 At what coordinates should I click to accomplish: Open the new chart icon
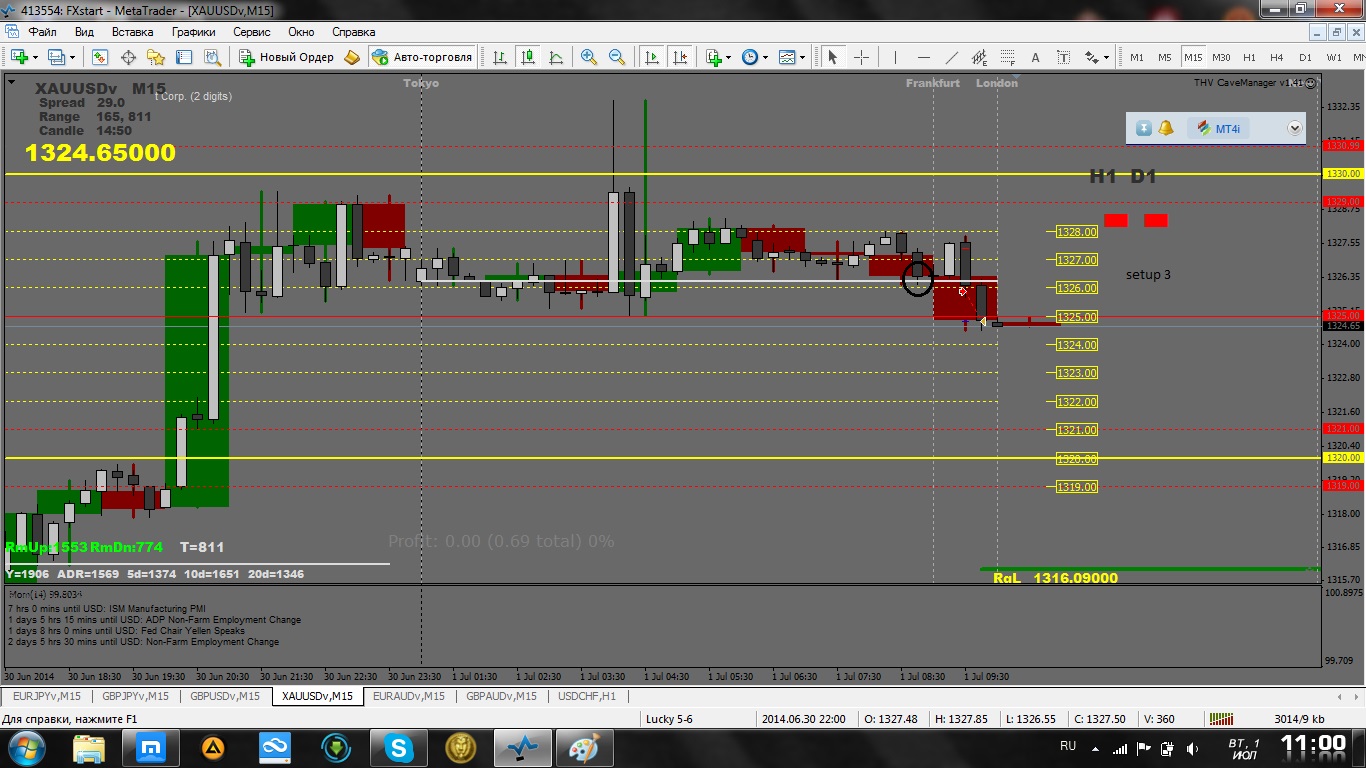[x=19, y=57]
